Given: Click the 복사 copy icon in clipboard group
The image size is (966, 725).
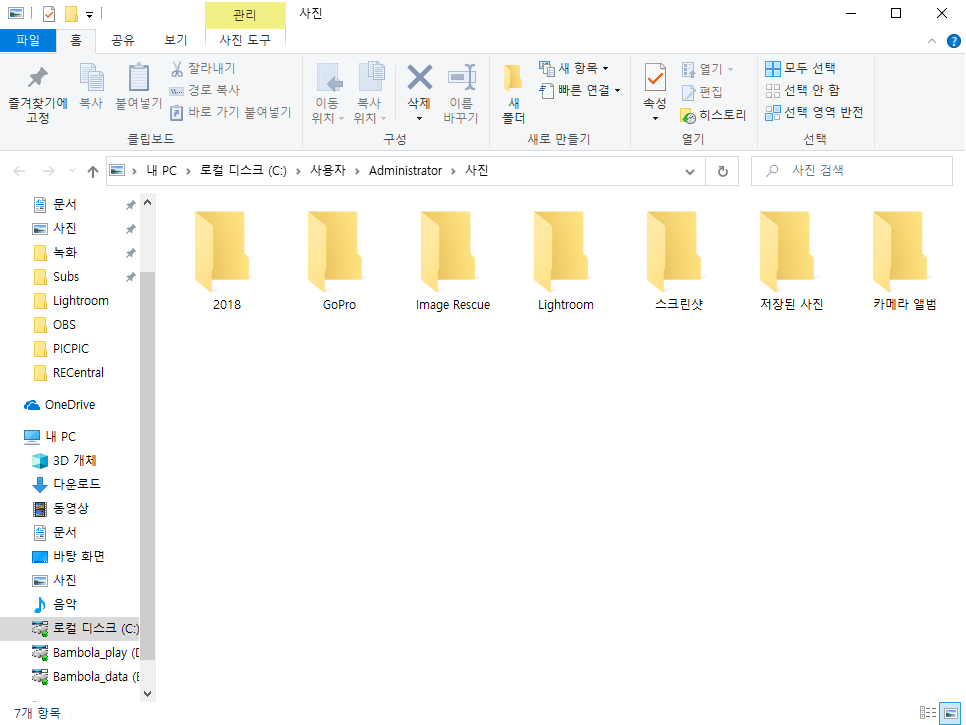Looking at the screenshot, I should click(x=91, y=78).
